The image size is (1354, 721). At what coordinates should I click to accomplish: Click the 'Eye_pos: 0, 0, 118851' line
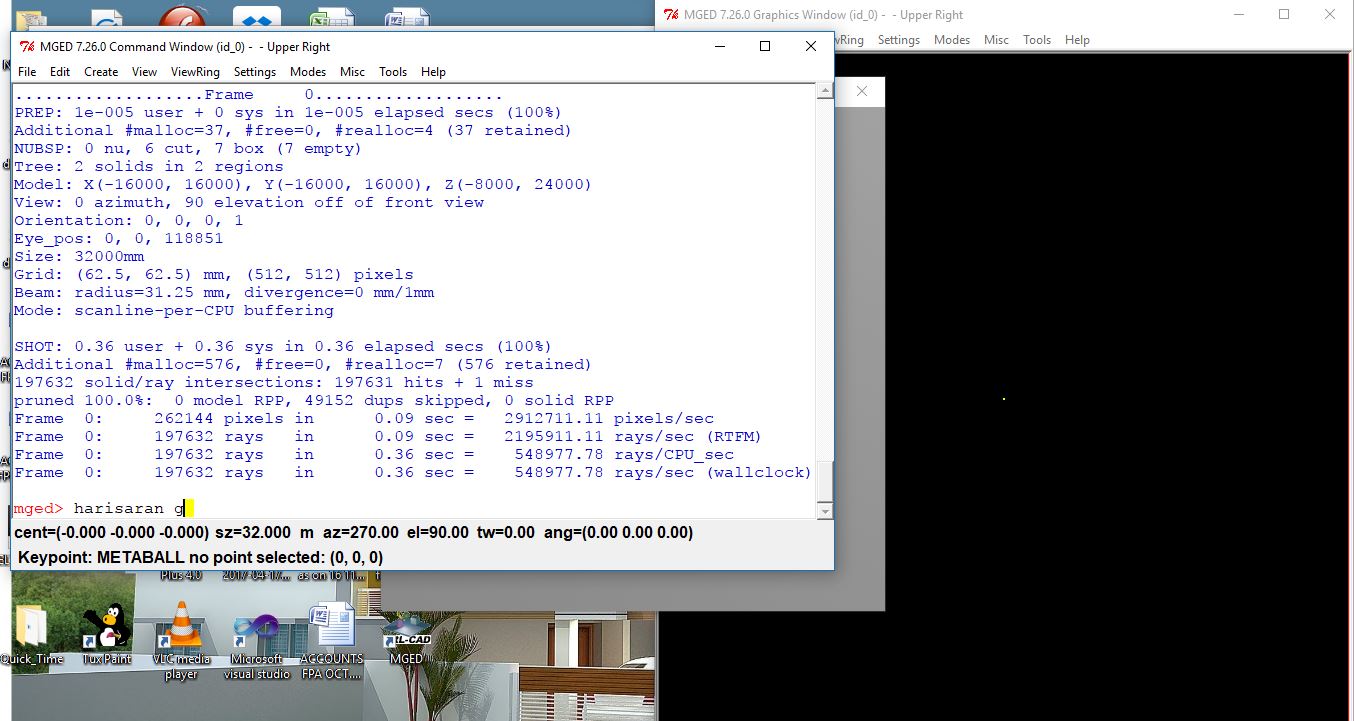[x=119, y=238]
